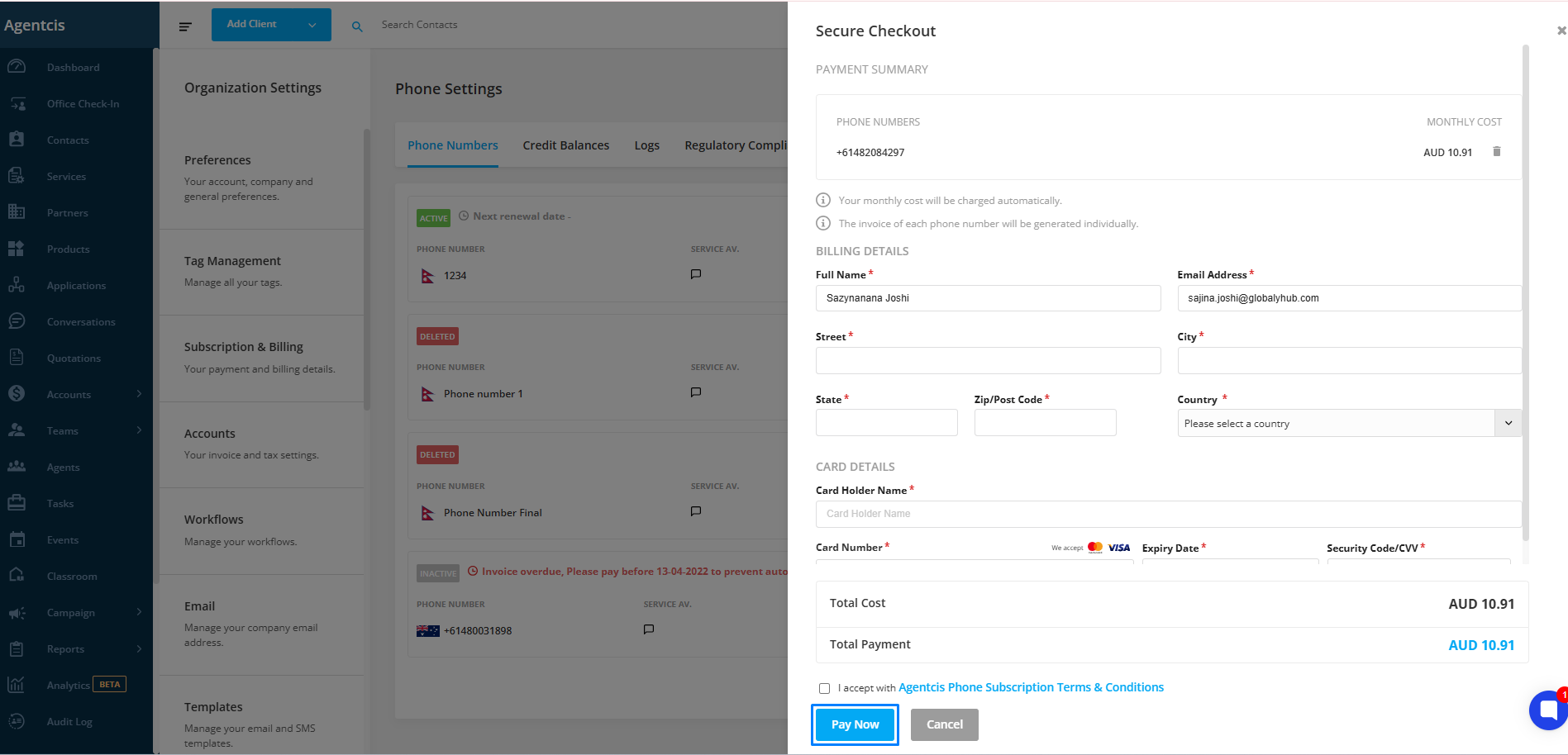Viewport: 1568px width, 755px height.
Task: Open Services sidebar icon
Action: tap(17, 176)
